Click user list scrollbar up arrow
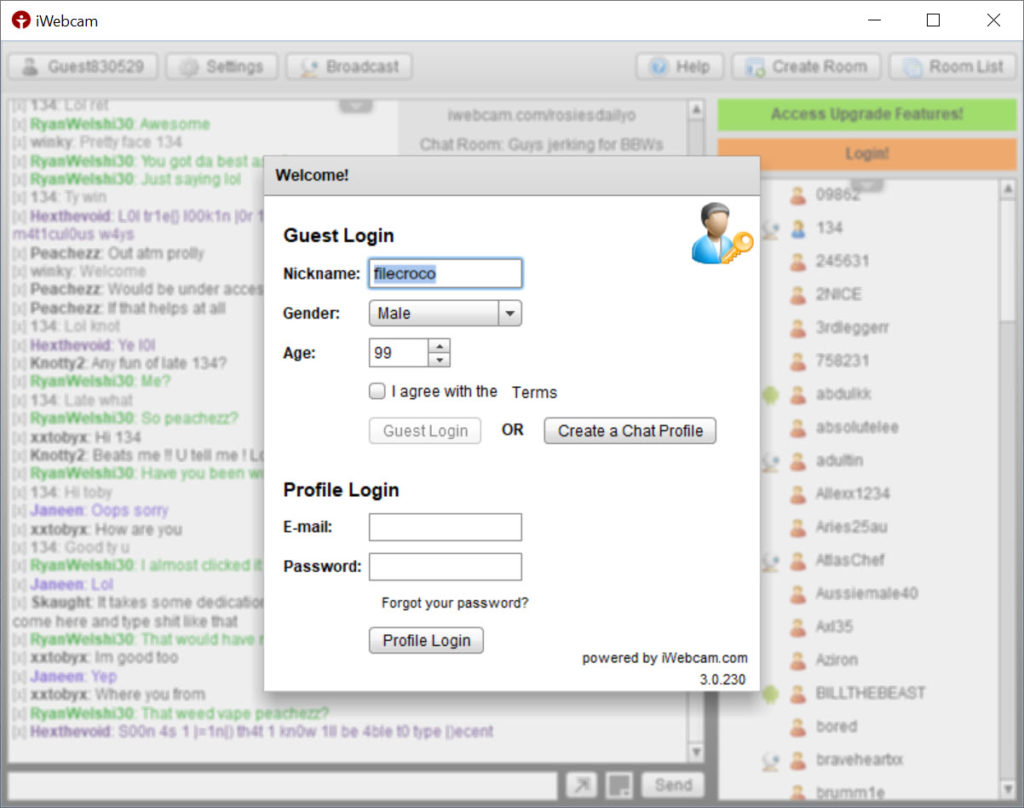The image size is (1024, 808). tap(1008, 189)
